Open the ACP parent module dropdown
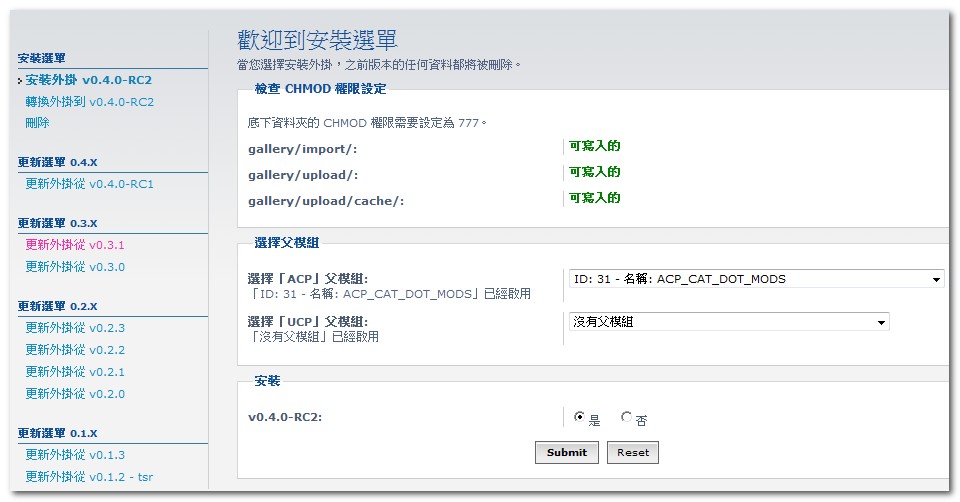Viewport: 960px width, 502px height. [x=757, y=279]
